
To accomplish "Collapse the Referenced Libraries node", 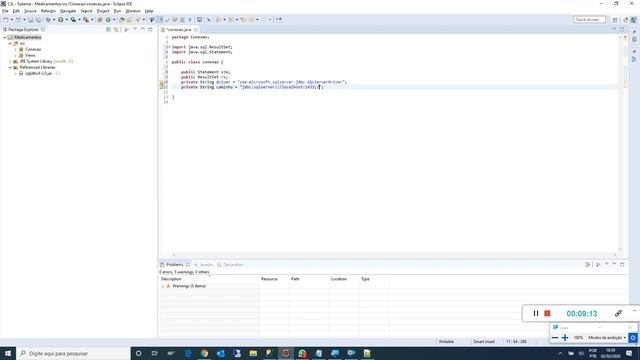I will point(10,67).
